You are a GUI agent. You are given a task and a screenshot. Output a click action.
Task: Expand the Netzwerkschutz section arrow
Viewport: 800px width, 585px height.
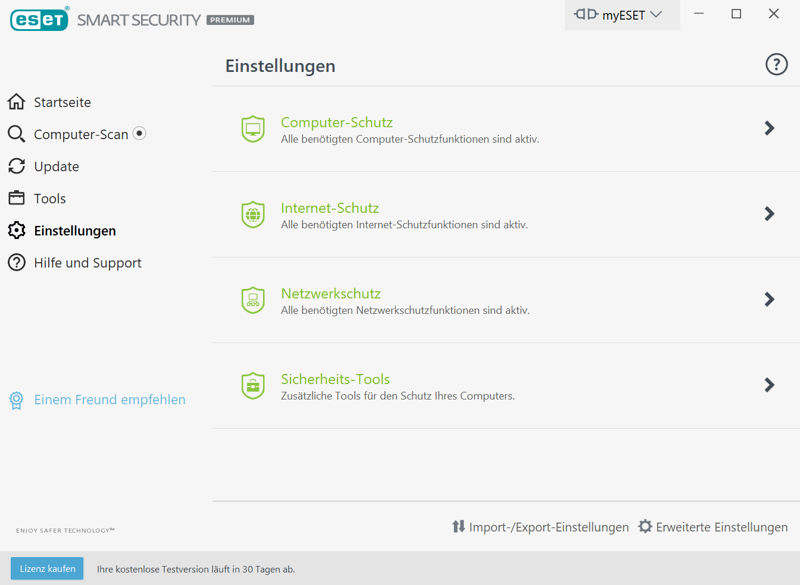tap(769, 299)
